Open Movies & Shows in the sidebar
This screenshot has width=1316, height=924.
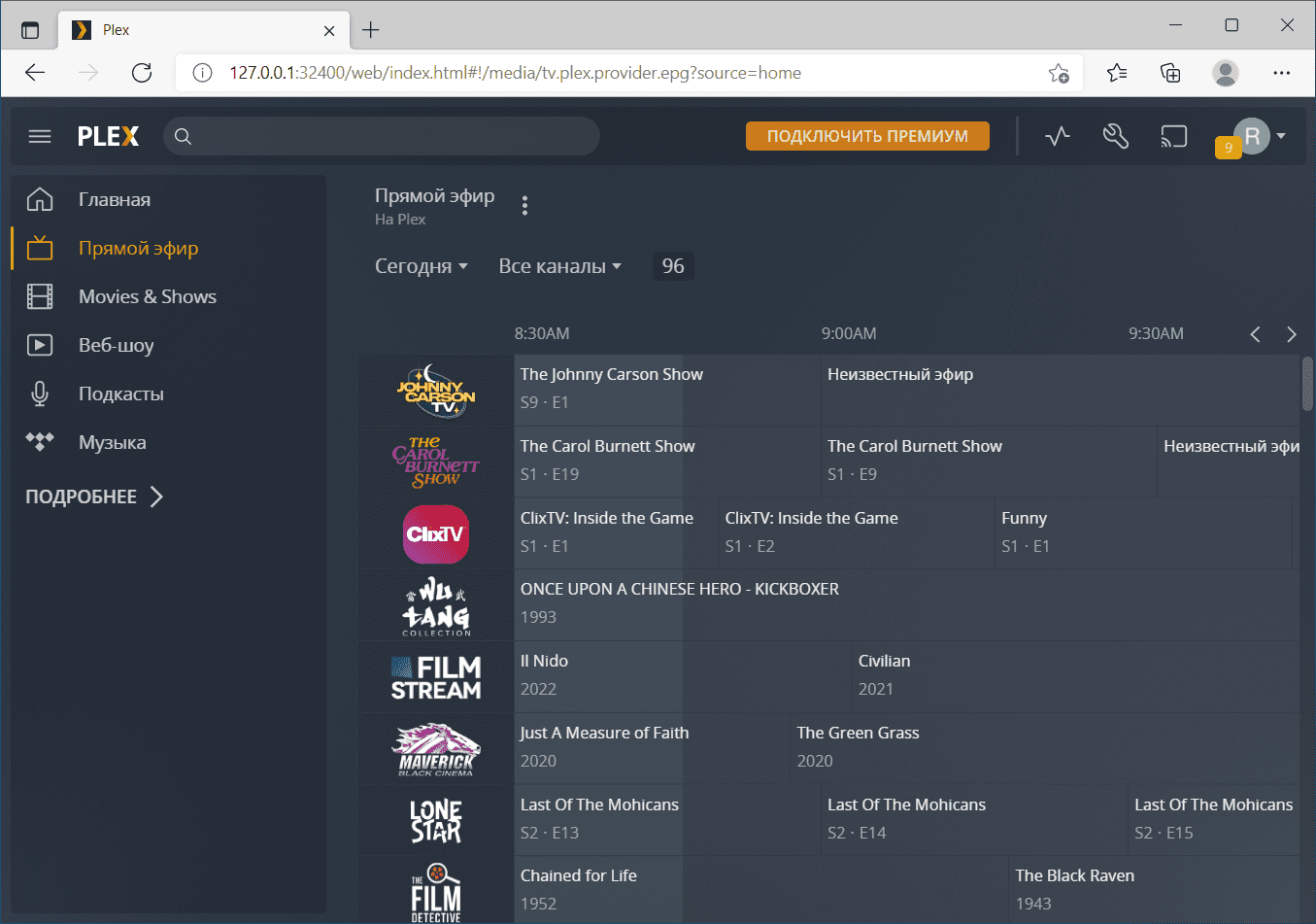[148, 296]
